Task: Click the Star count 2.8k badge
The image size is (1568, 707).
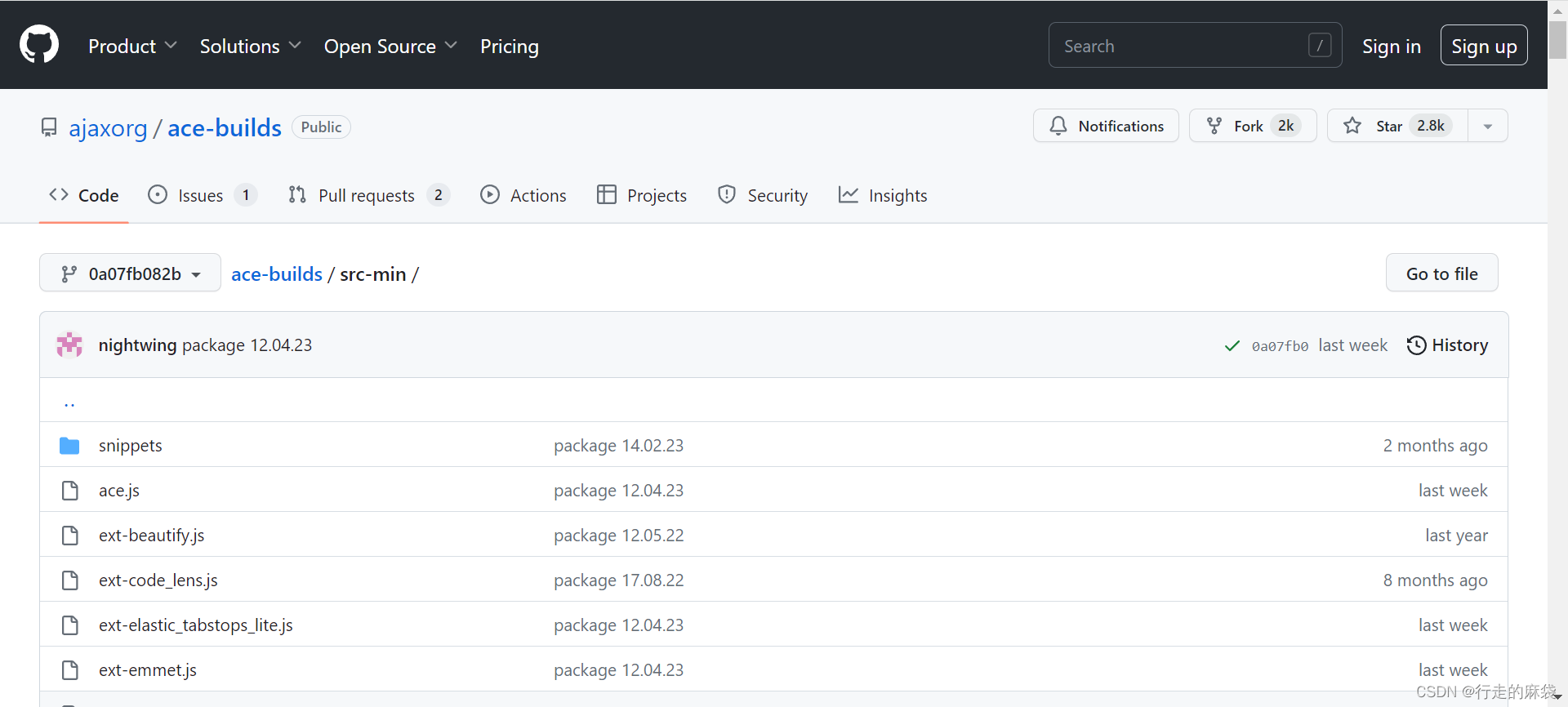Action: (x=1431, y=126)
